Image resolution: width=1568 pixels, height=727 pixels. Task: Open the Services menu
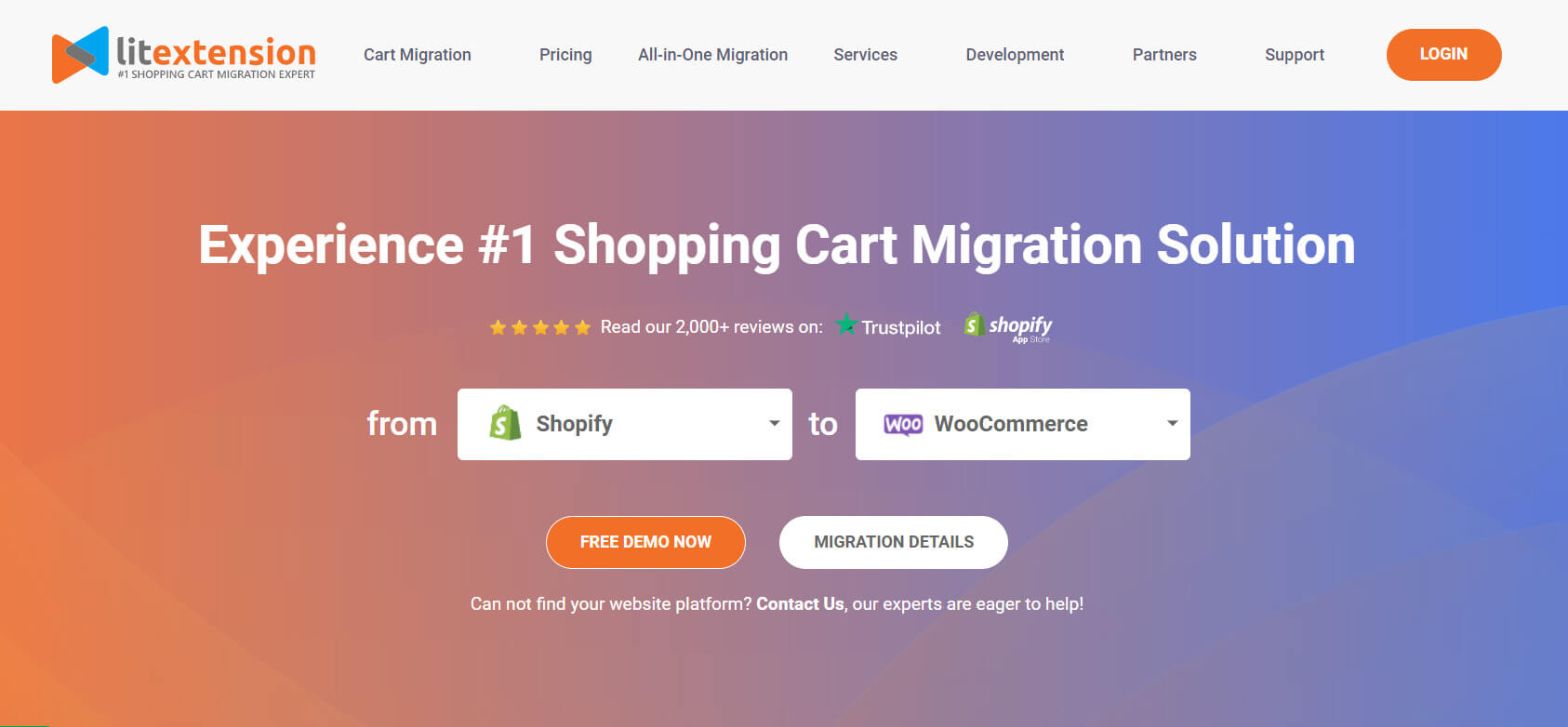[866, 55]
